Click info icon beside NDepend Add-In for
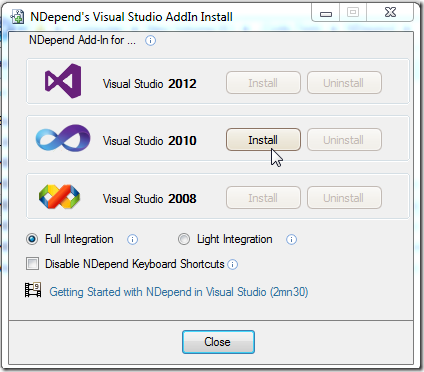Screen dimensions: 424x372 click(x=150, y=41)
